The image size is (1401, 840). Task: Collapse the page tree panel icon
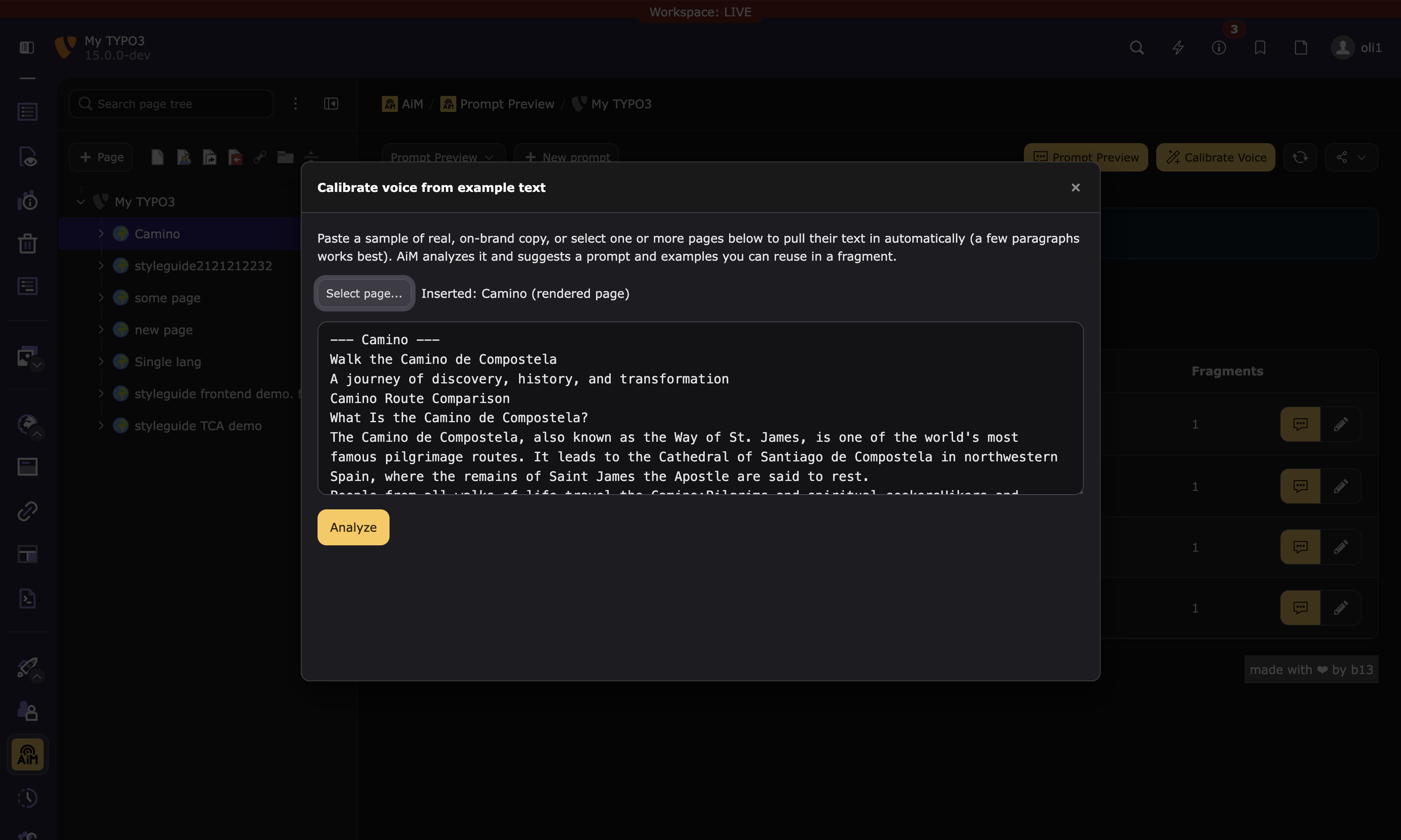click(331, 104)
